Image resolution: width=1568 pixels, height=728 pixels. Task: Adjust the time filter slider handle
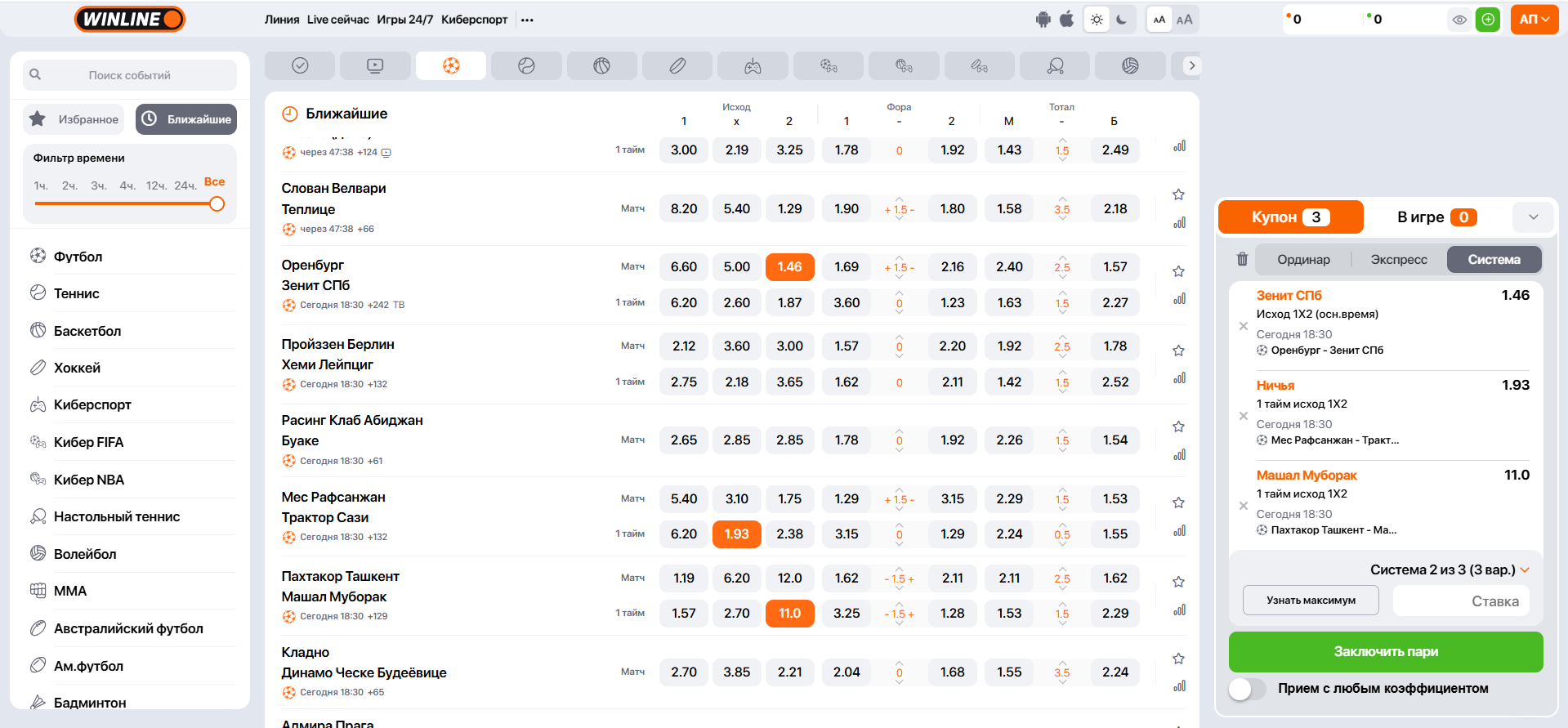217,203
